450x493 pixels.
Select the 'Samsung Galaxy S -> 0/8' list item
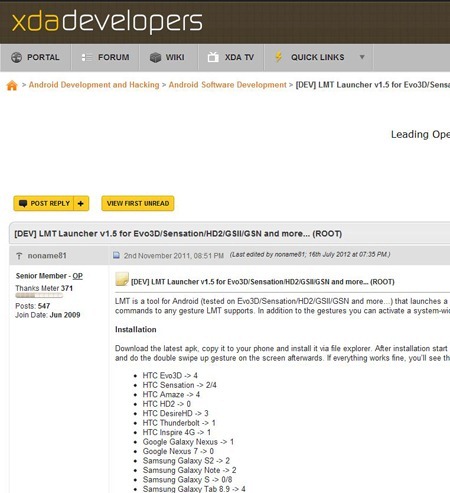pos(187,480)
